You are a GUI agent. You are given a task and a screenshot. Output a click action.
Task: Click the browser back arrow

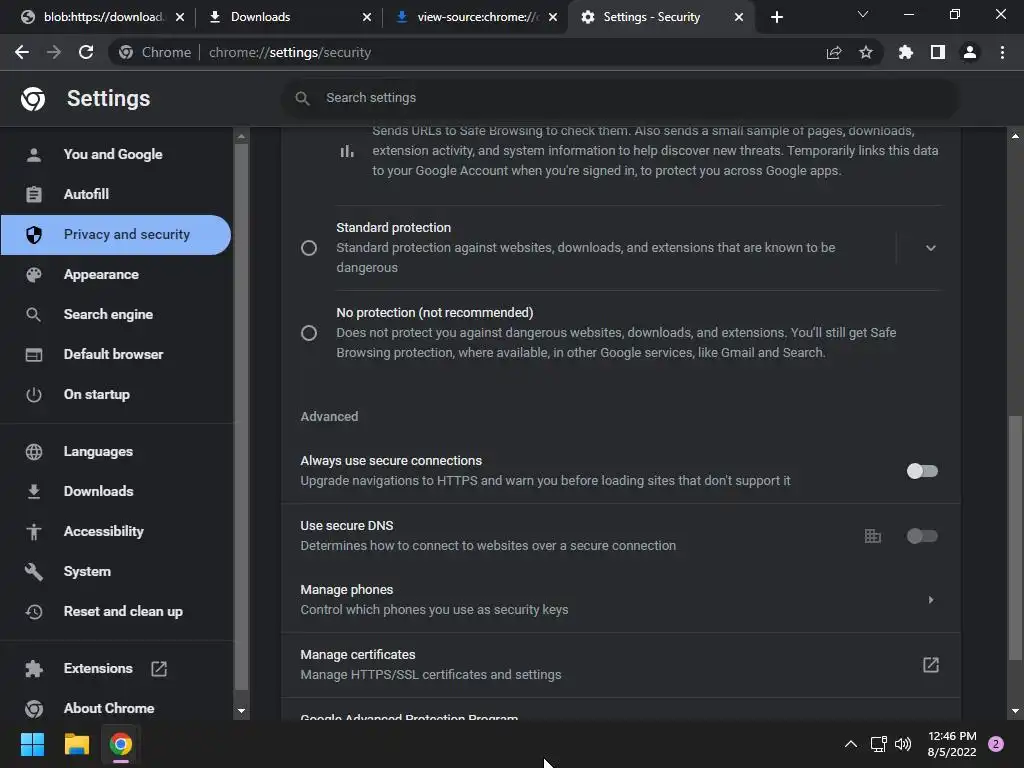22,52
